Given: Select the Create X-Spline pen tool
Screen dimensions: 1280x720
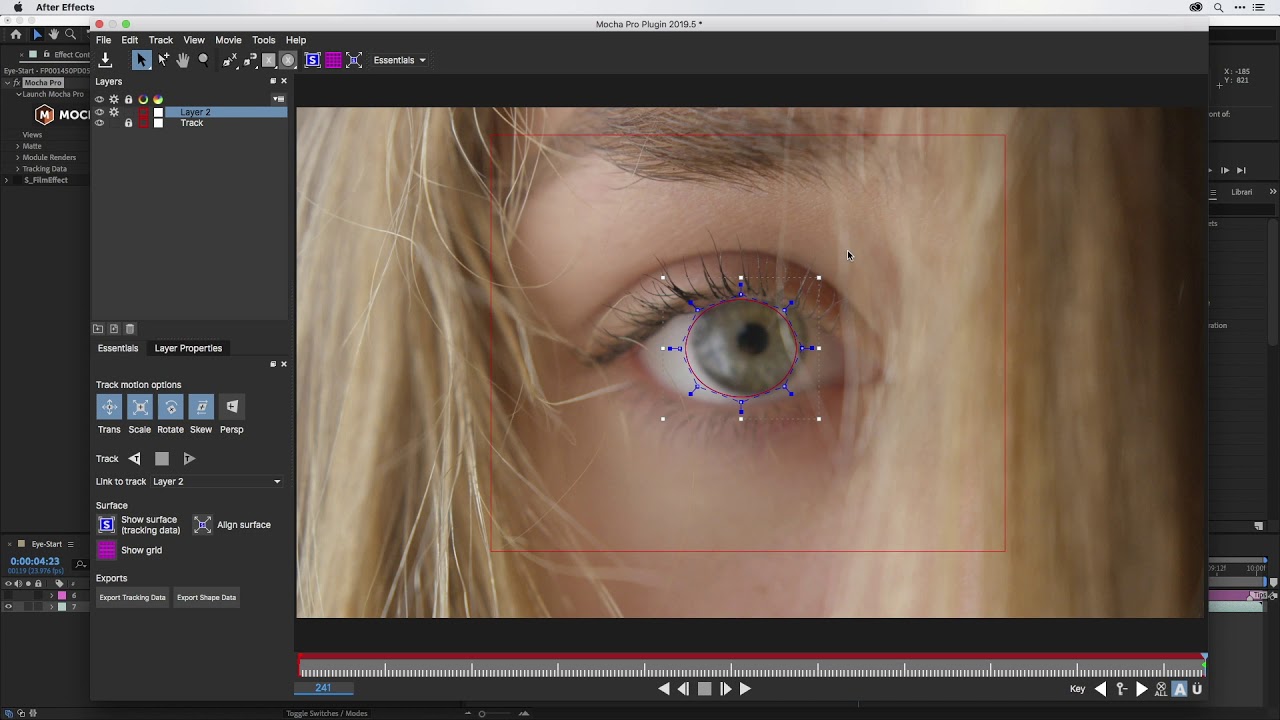Looking at the screenshot, I should 230,60.
